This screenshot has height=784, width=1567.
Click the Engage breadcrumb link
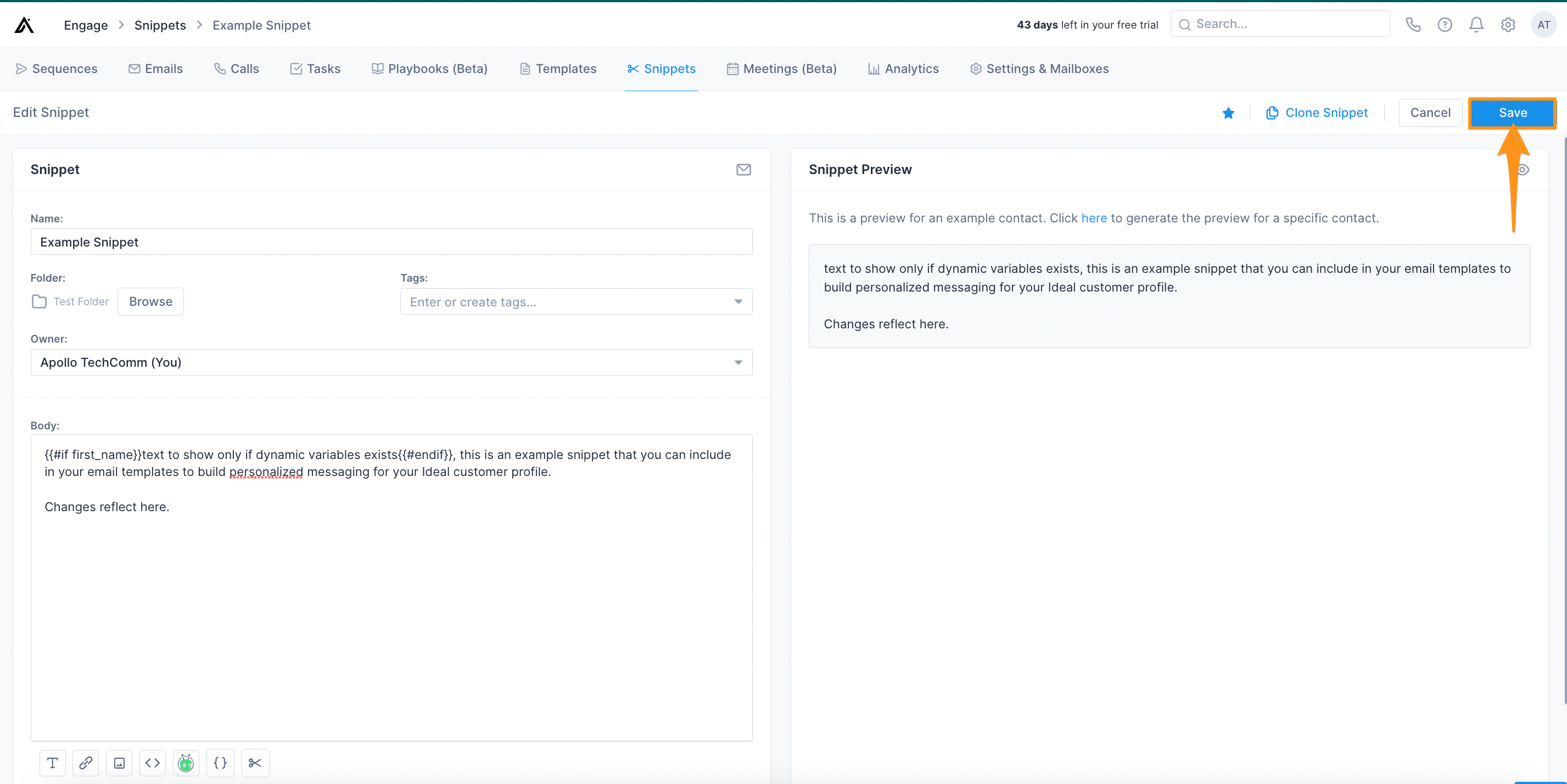86,25
